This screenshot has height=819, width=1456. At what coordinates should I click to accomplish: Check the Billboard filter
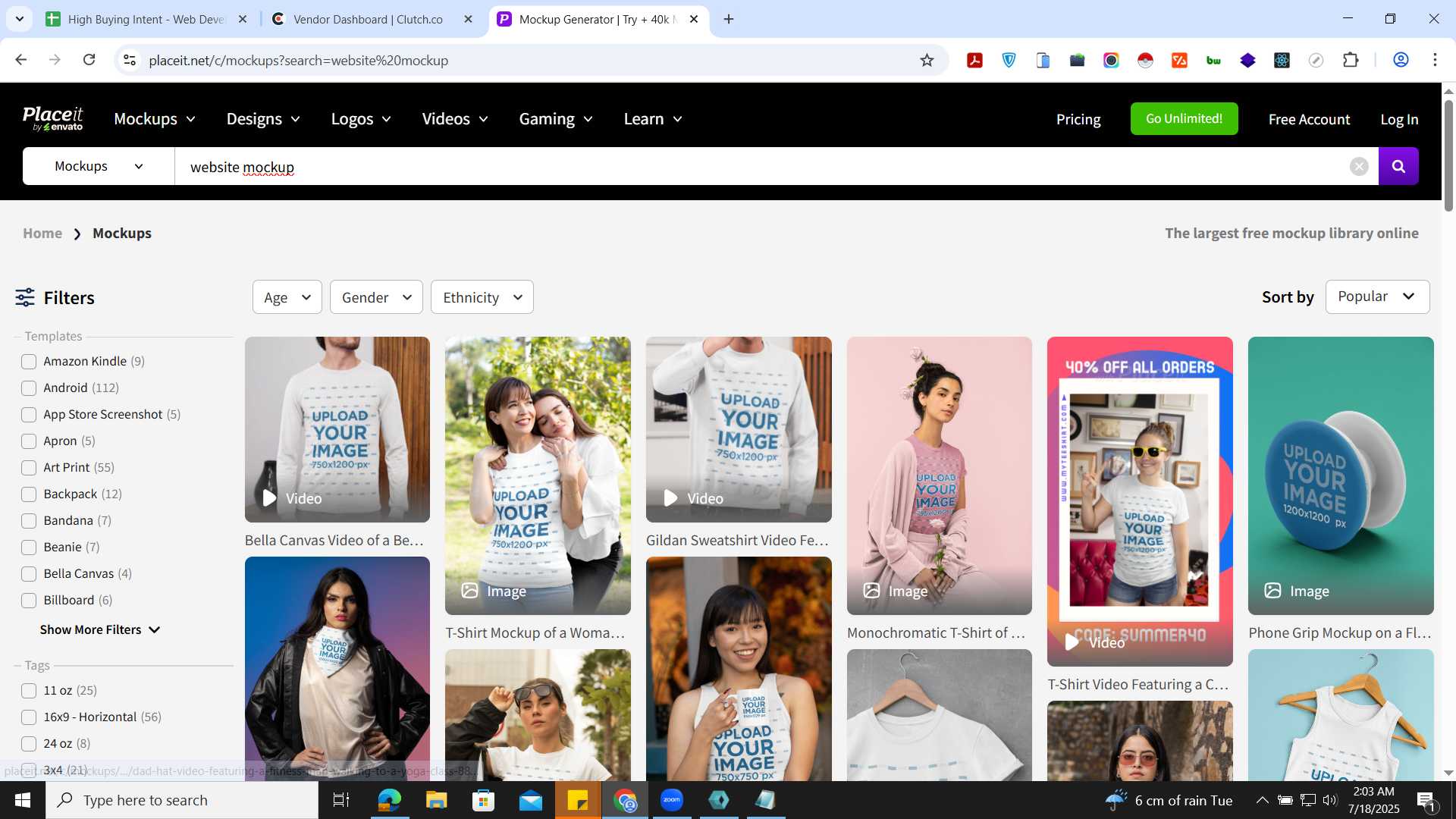pos(29,600)
